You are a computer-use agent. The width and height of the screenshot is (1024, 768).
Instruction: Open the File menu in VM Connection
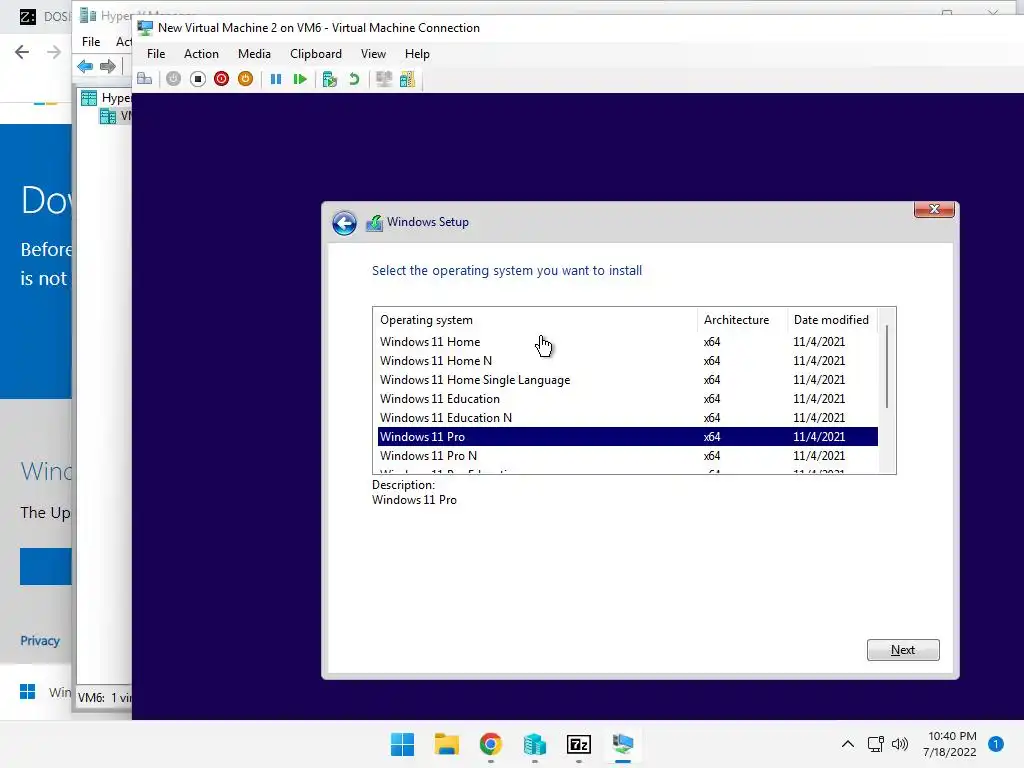point(156,54)
